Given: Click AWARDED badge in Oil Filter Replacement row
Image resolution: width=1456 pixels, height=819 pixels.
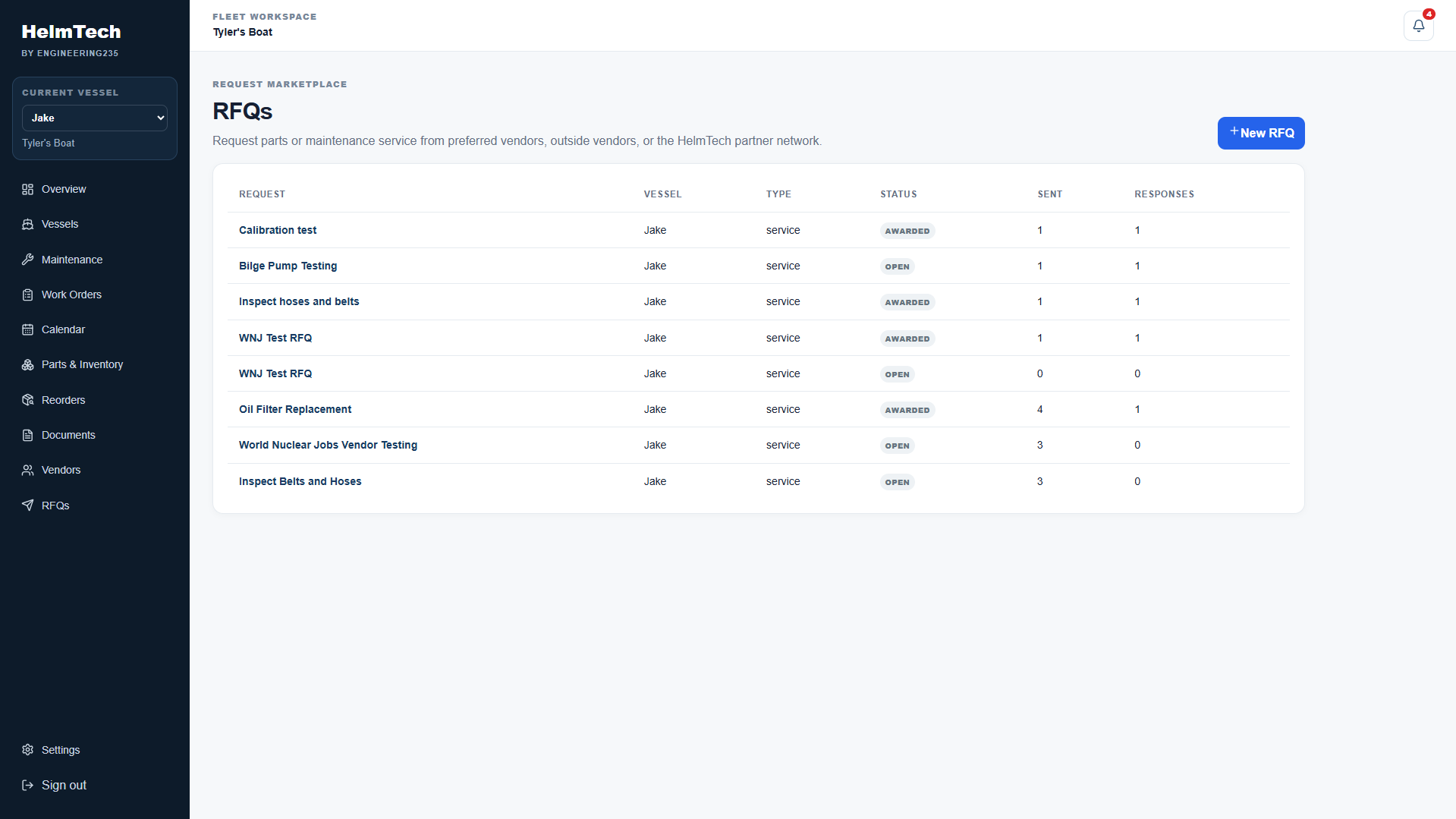Looking at the screenshot, I should click(x=907, y=410).
